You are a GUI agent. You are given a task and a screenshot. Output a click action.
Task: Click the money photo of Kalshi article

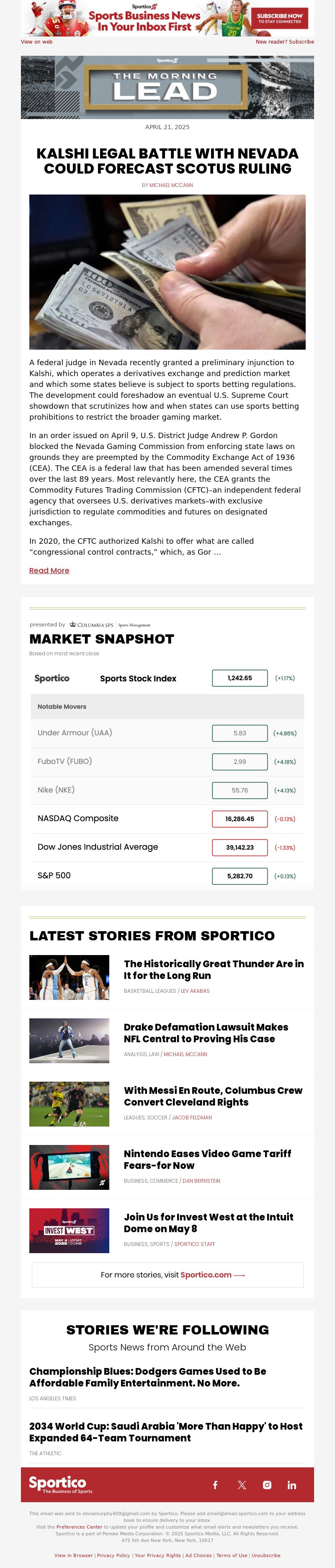coord(167,272)
